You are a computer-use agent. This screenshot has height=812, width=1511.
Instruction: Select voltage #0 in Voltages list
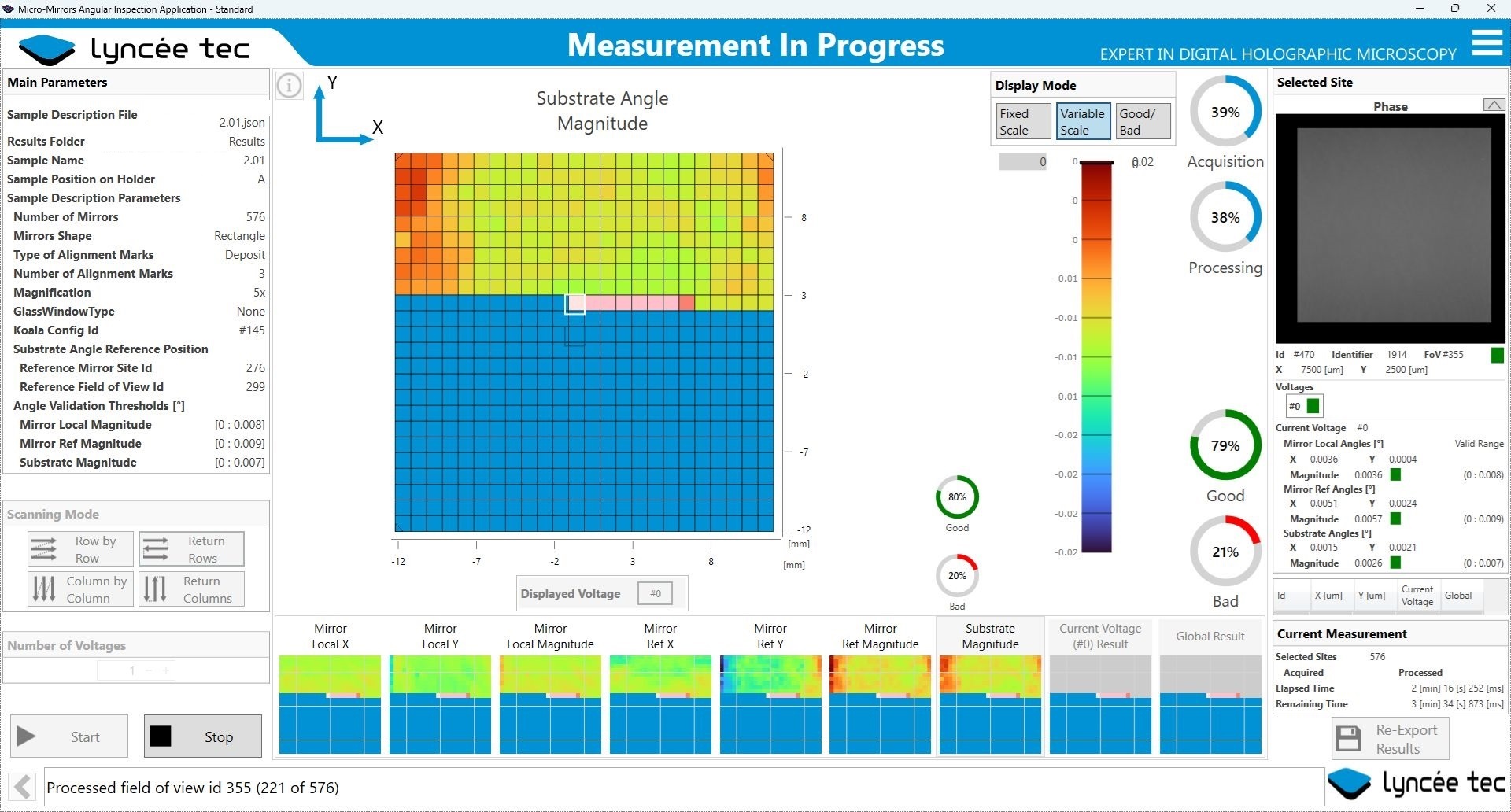(x=1302, y=406)
